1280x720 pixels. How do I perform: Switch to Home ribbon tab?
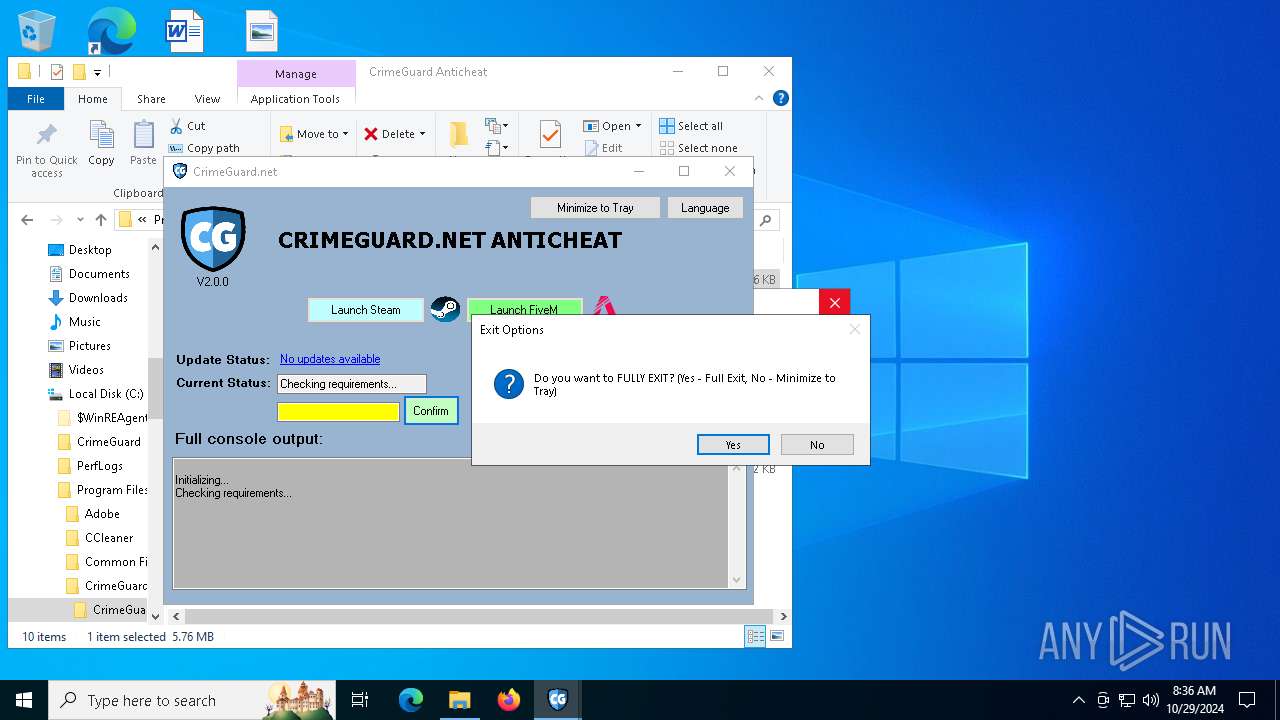coord(93,99)
